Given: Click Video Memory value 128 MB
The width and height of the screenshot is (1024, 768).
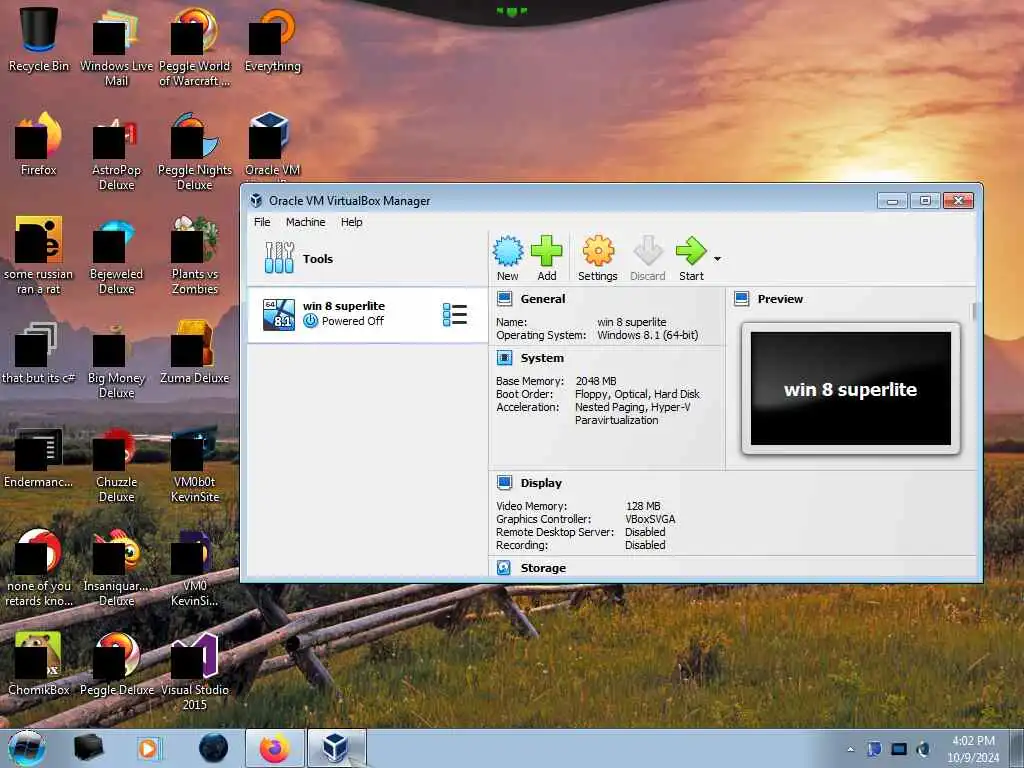Looking at the screenshot, I should pyautogui.click(x=643, y=506).
